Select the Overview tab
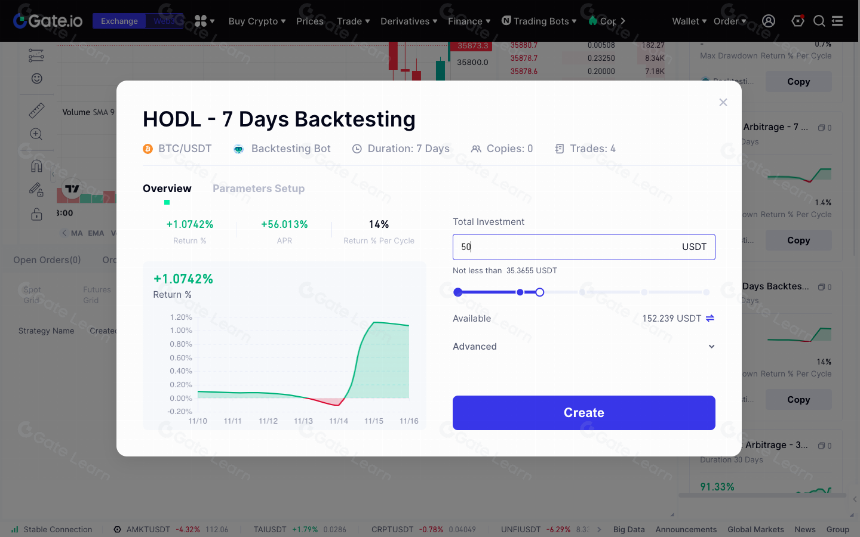Viewport: 860px width, 537px height. [x=167, y=188]
